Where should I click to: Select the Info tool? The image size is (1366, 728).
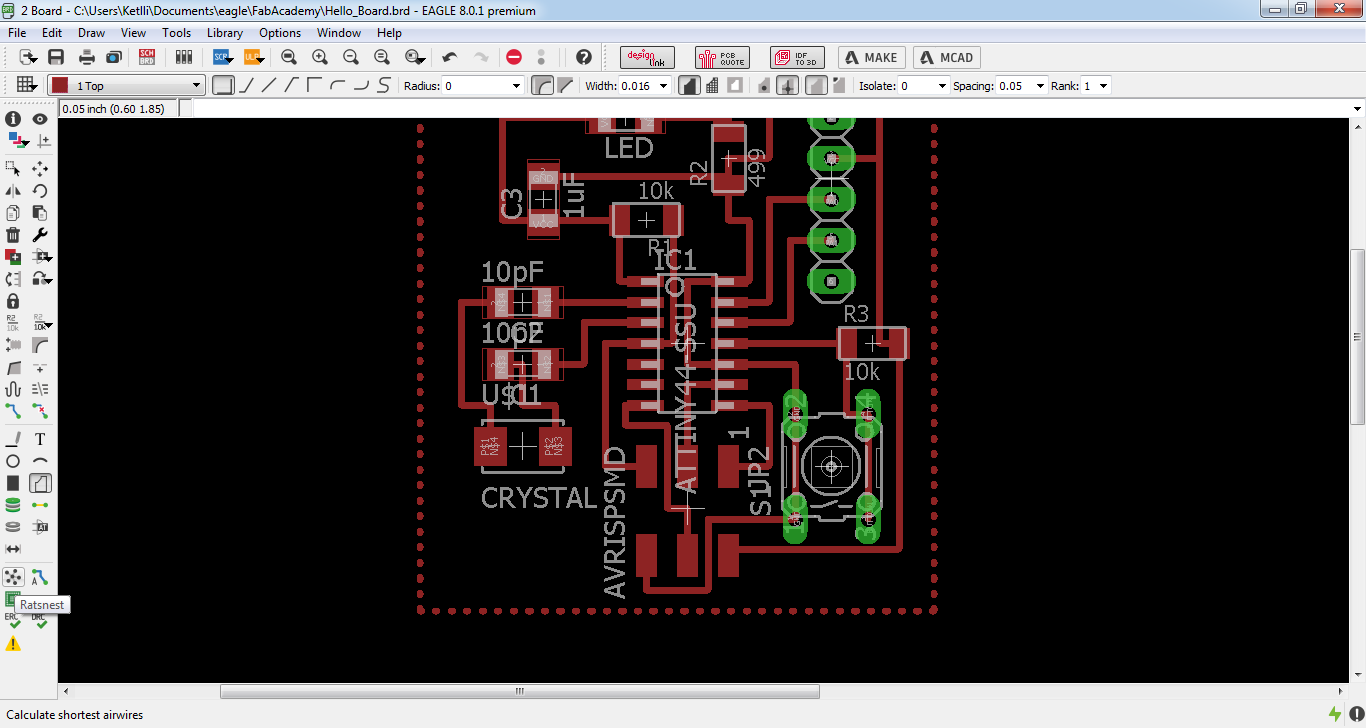click(x=13, y=119)
